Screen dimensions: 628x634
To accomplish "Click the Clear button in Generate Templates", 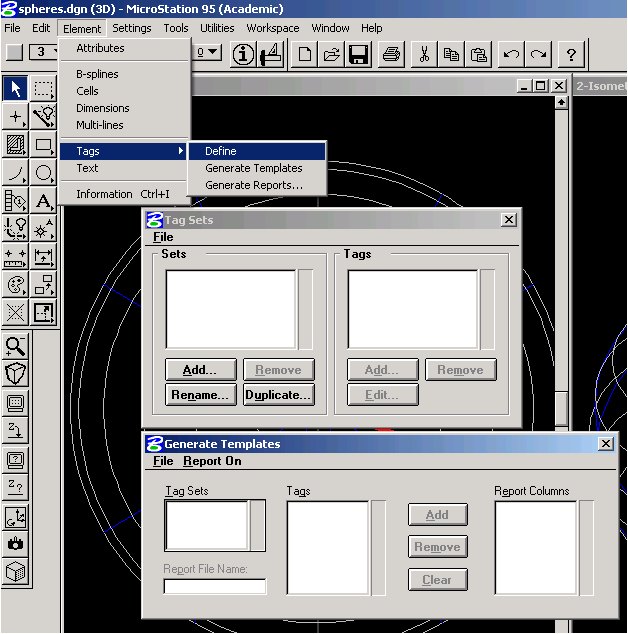I will tap(438, 580).
